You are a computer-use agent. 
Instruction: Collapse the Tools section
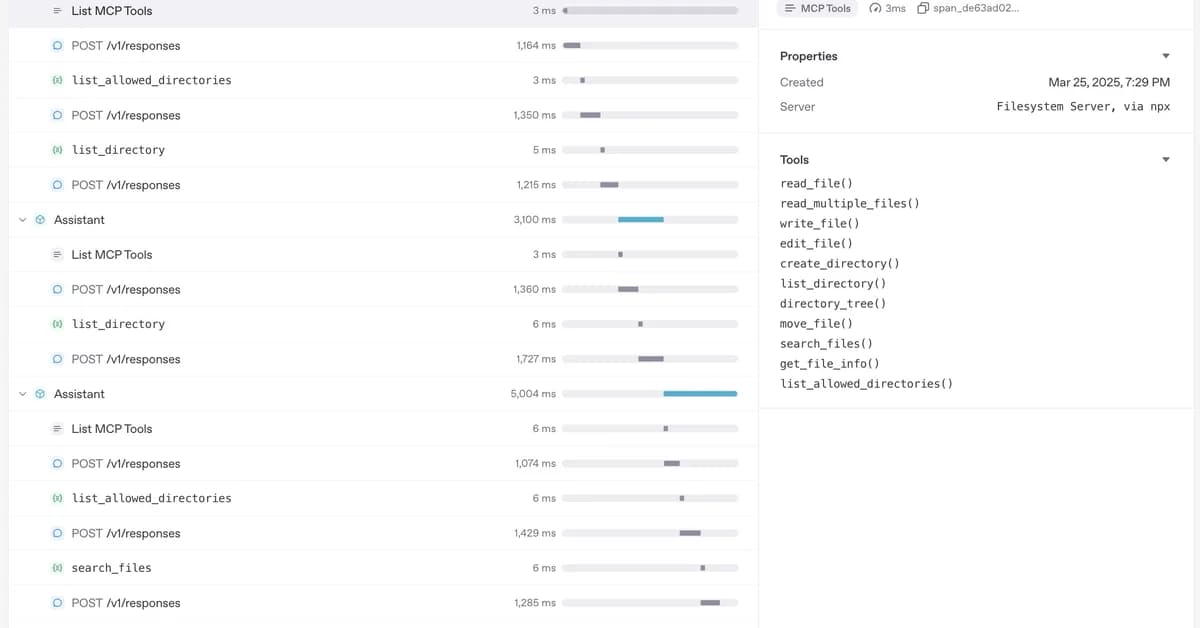pos(1165,160)
